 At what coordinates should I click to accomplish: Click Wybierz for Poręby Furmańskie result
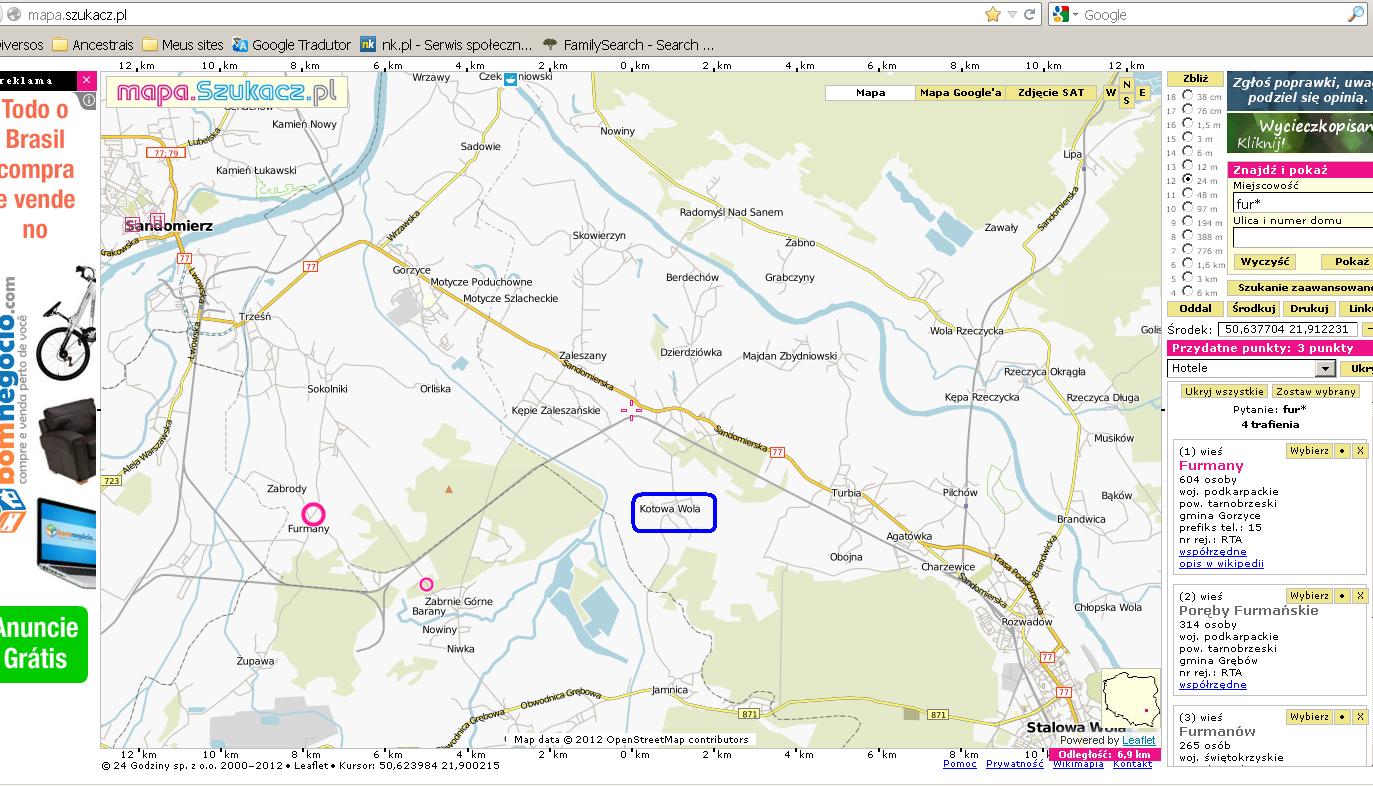coord(1310,596)
